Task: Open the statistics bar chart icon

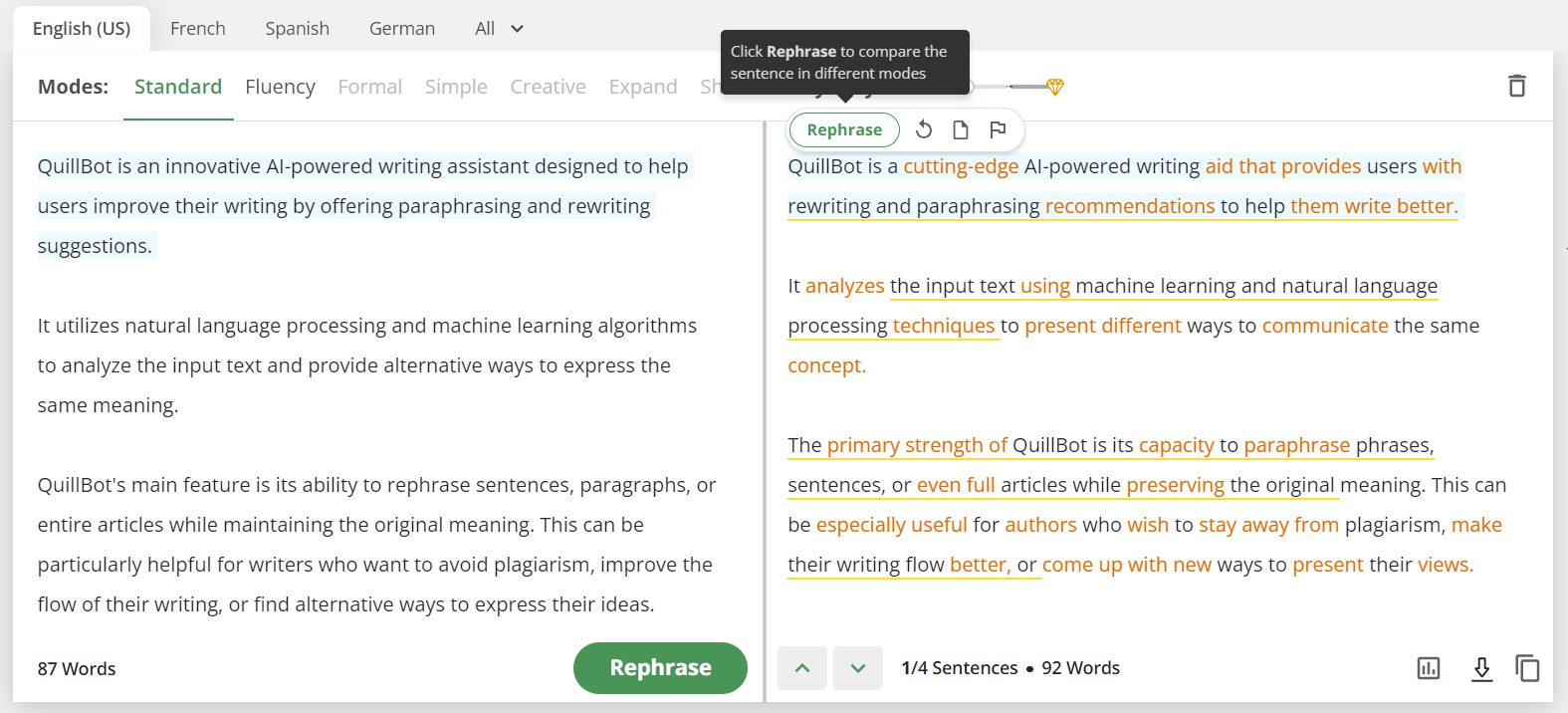Action: pos(1428,668)
